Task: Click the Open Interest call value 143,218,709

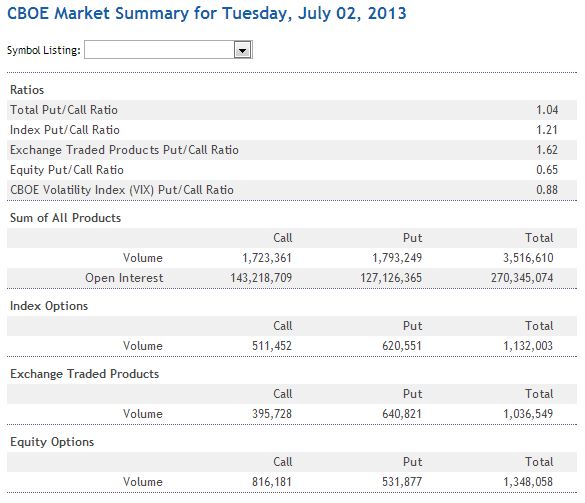Action: 261,278
